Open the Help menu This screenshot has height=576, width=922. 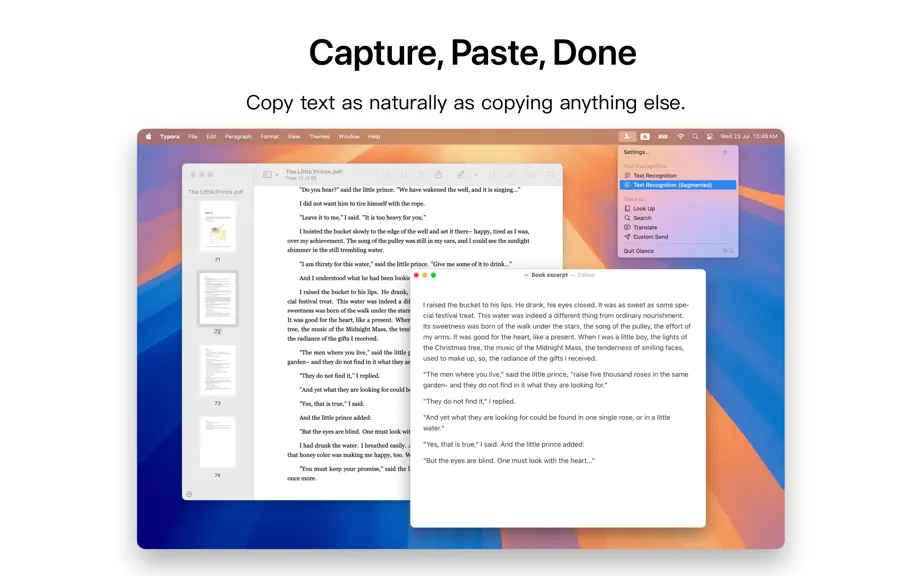click(374, 136)
